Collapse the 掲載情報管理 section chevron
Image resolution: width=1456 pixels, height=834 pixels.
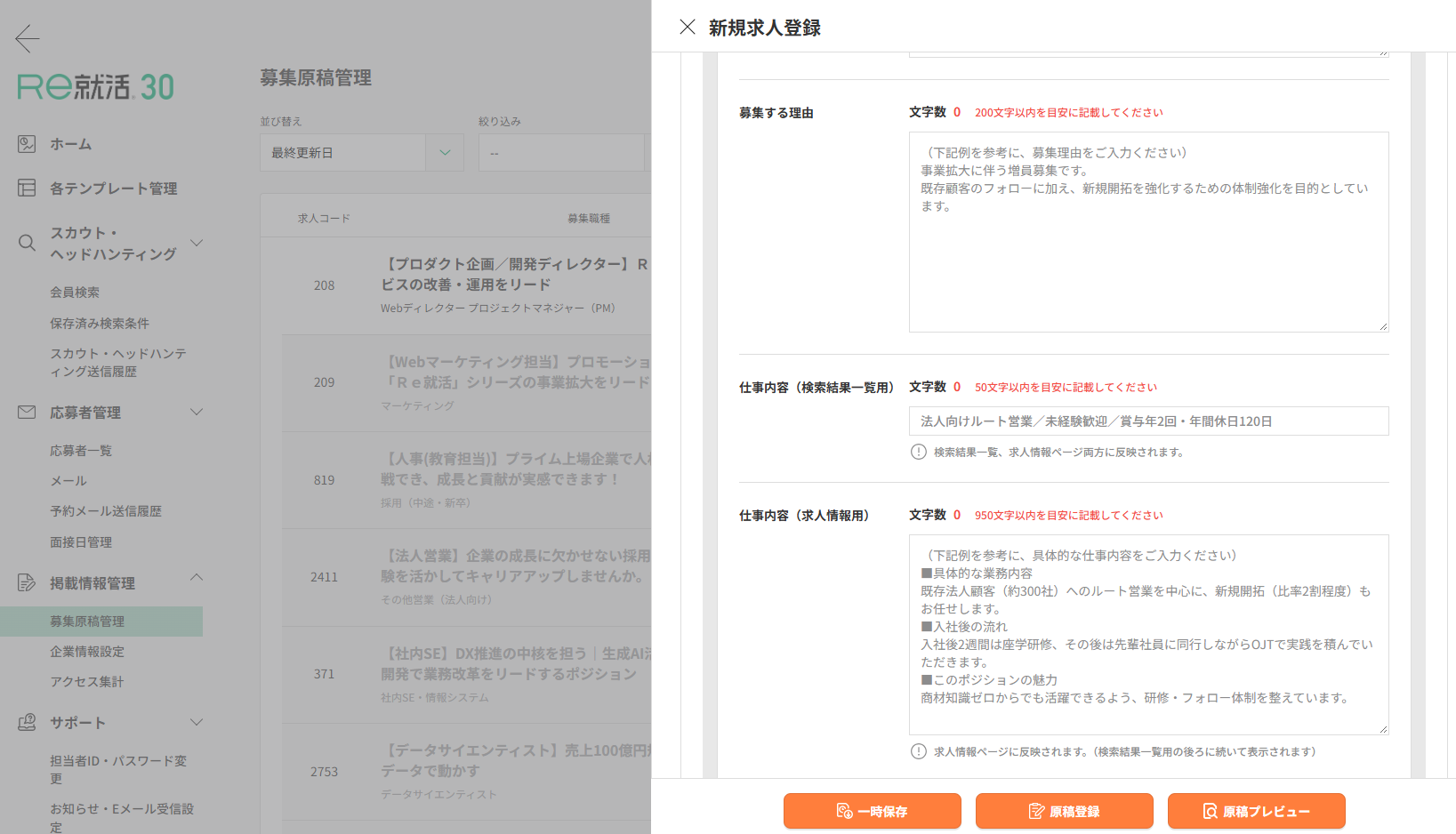point(197,577)
